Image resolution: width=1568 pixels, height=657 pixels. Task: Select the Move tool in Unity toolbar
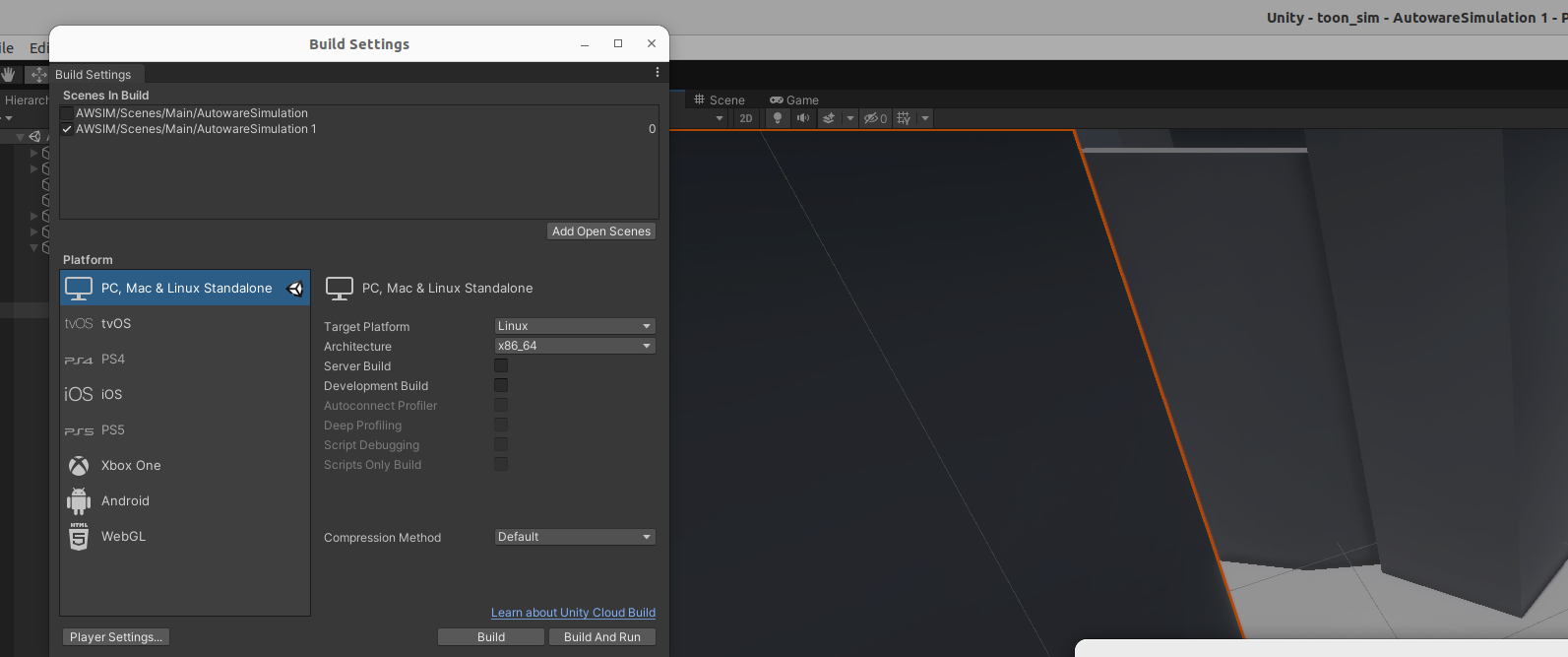(37, 74)
